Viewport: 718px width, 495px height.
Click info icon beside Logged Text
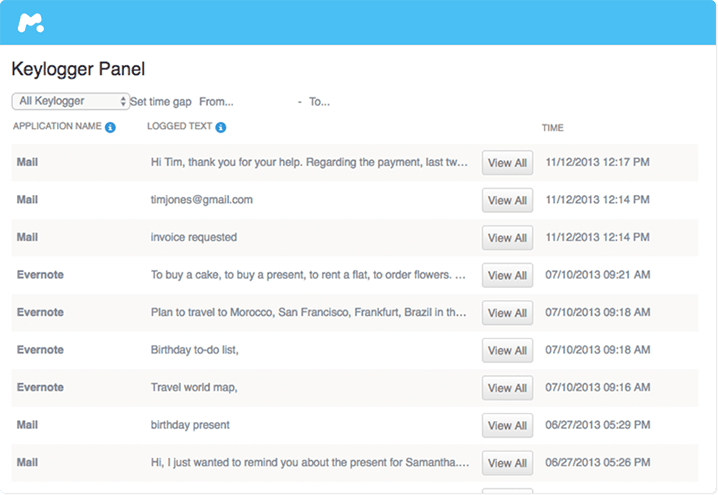(221, 128)
